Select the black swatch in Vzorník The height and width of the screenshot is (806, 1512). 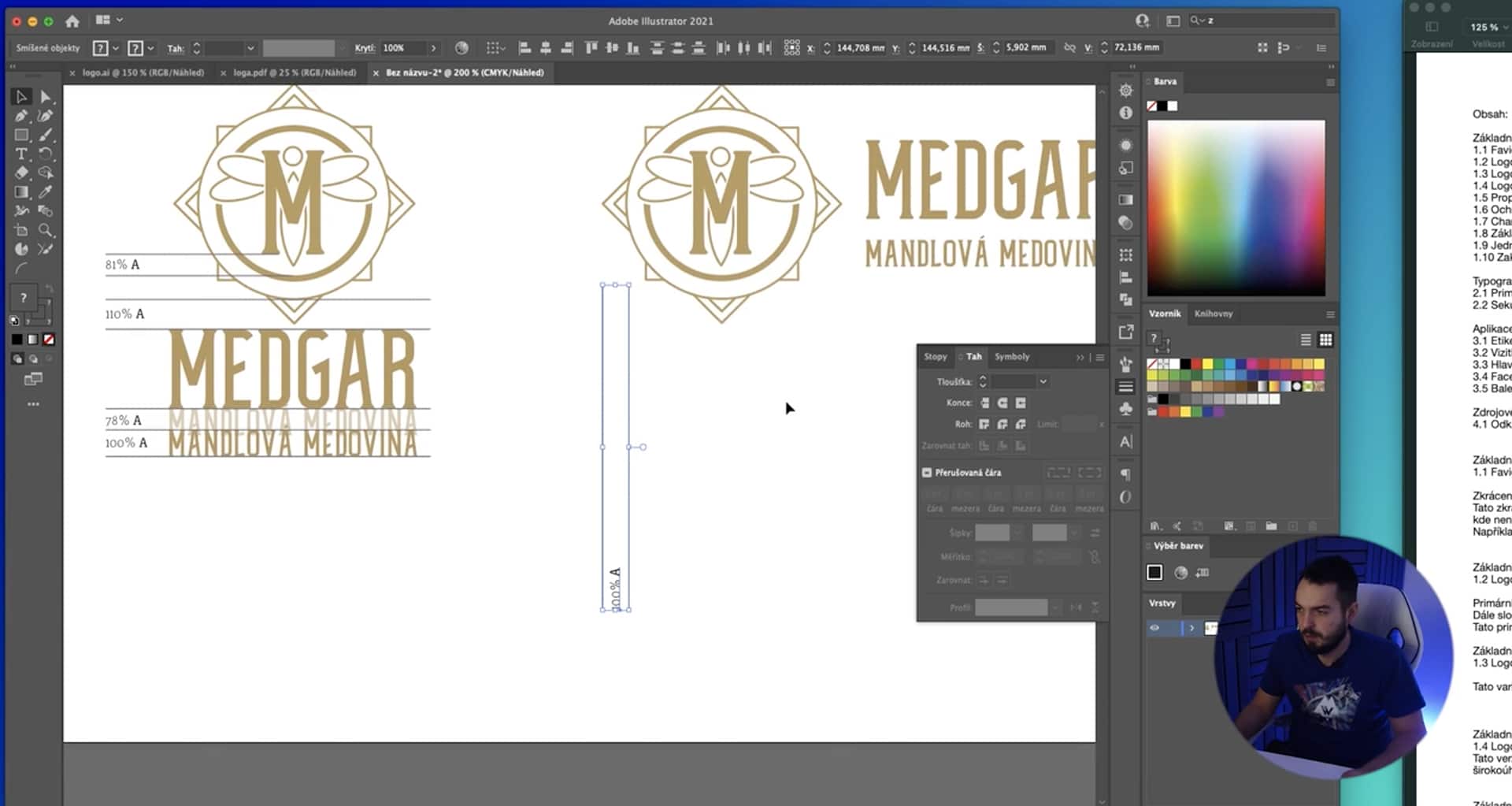1185,364
